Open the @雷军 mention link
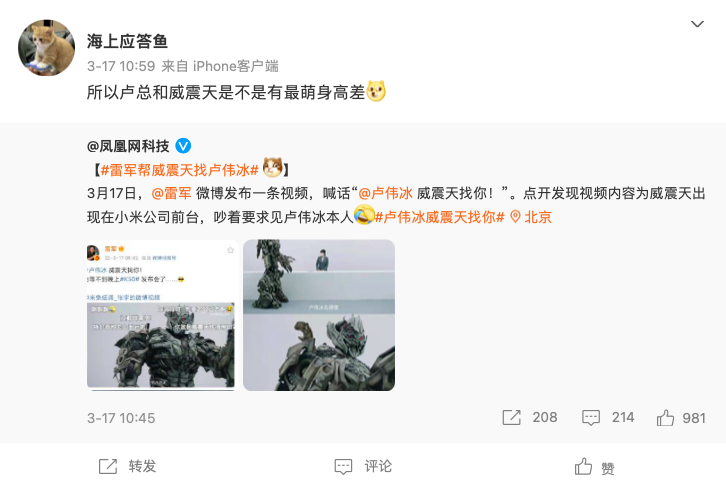Viewport: 726px width, 486px height. point(171,193)
